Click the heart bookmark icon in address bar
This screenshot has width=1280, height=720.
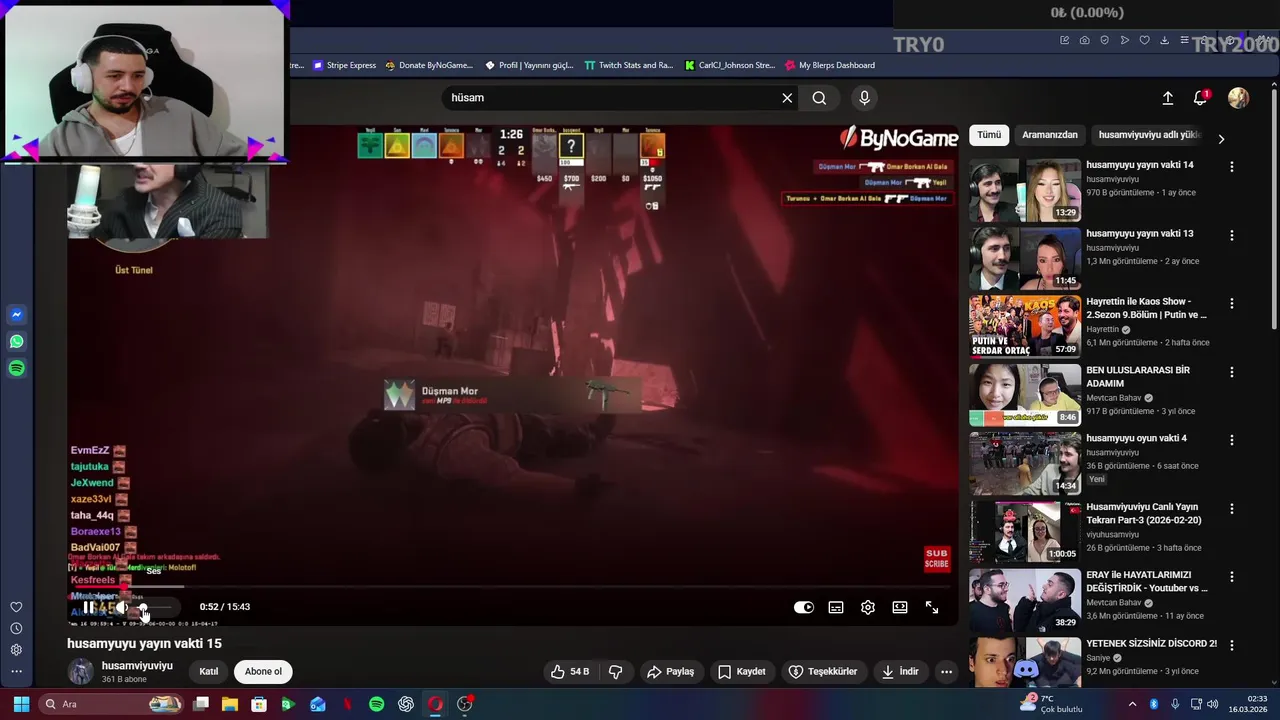pyautogui.click(x=1145, y=40)
